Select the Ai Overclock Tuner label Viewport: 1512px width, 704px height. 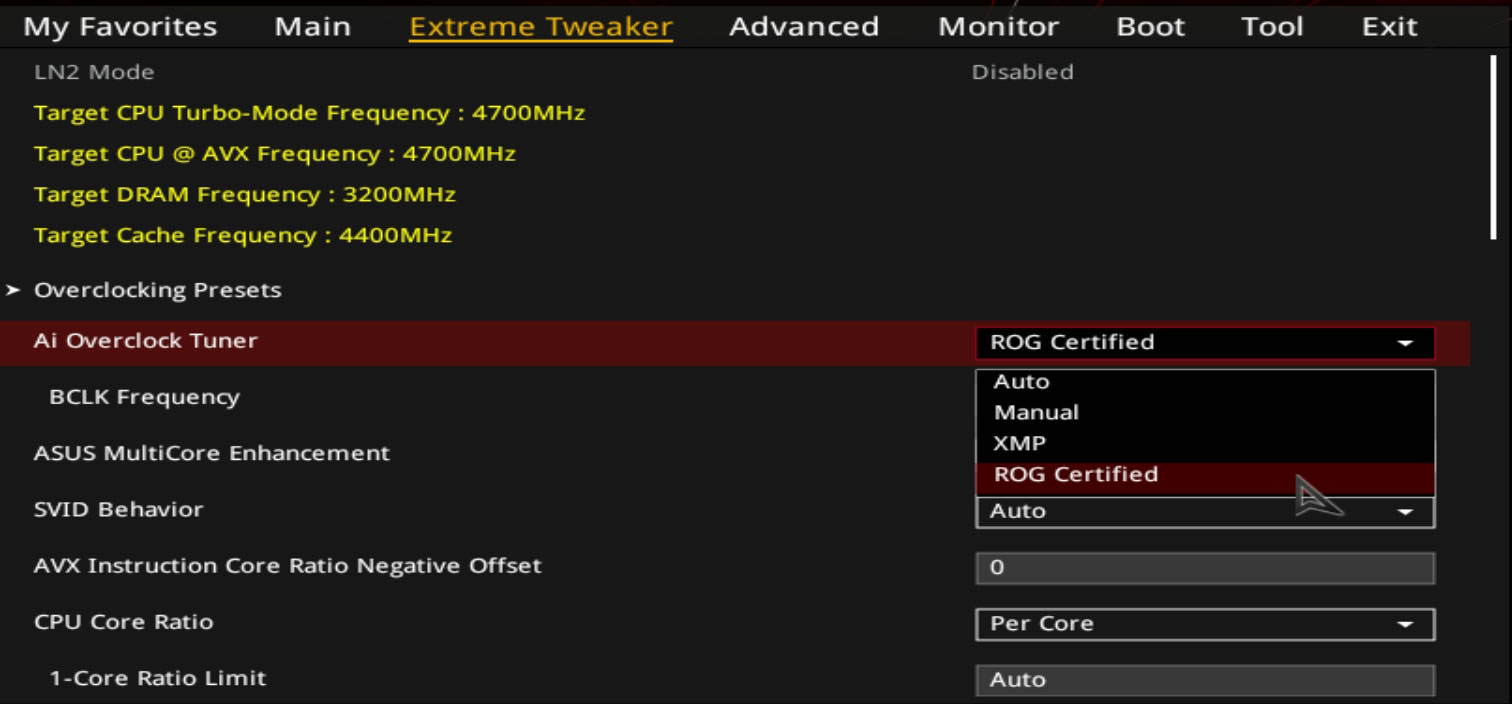(x=146, y=341)
